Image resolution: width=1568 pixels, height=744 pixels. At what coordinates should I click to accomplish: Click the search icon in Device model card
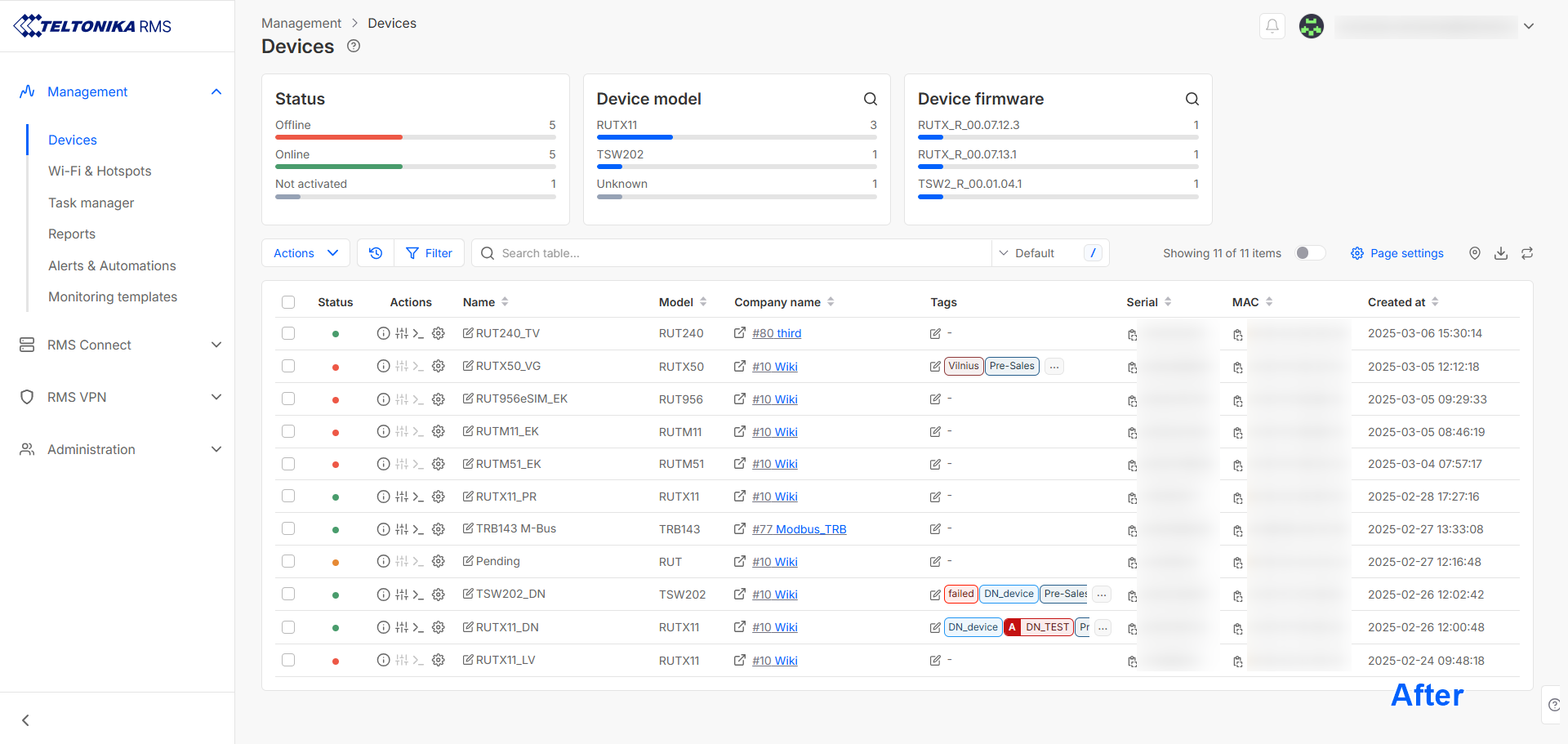click(x=870, y=99)
